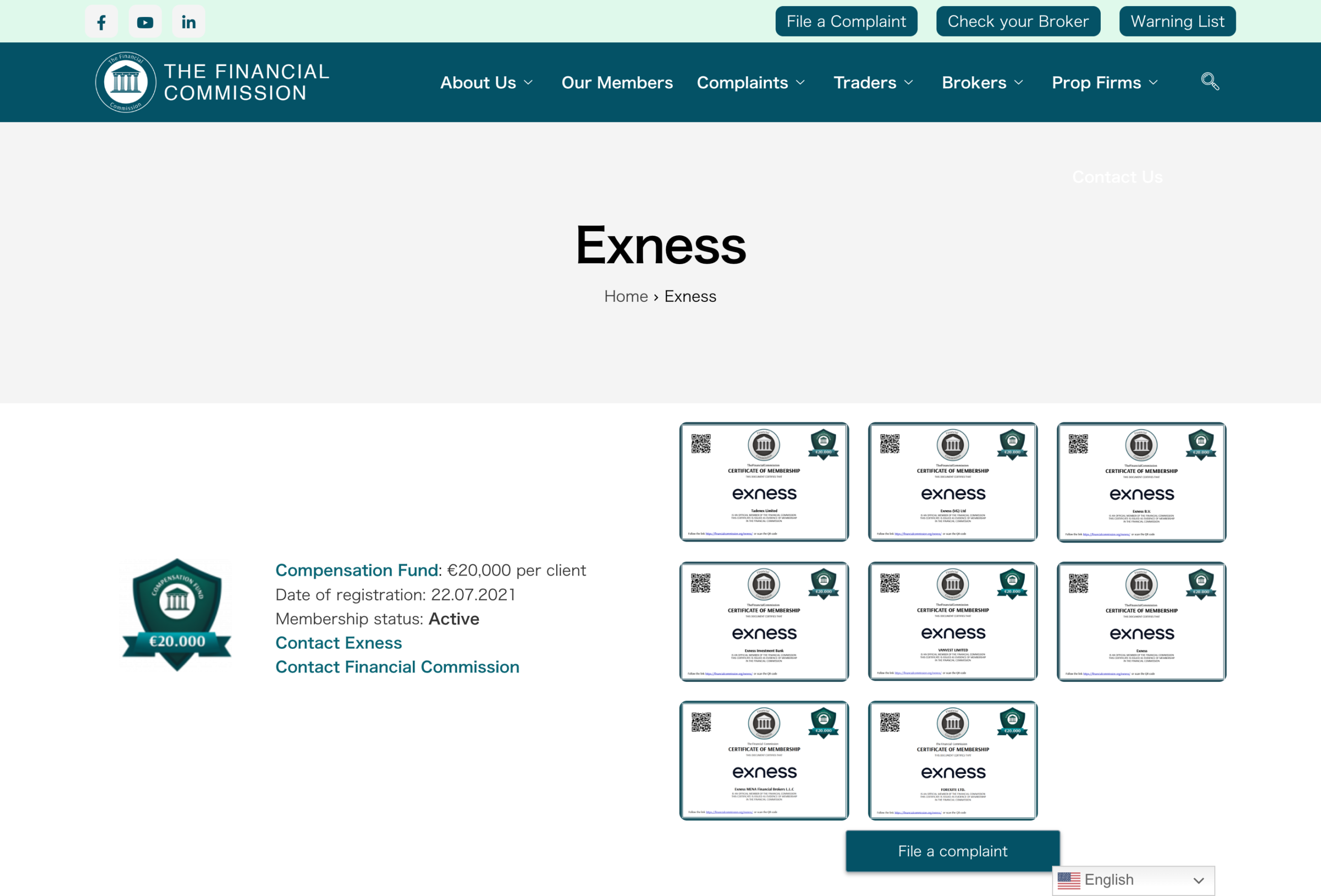This screenshot has width=1321, height=896.
Task: Open the Exness Investment Bank certificate
Action: point(763,621)
